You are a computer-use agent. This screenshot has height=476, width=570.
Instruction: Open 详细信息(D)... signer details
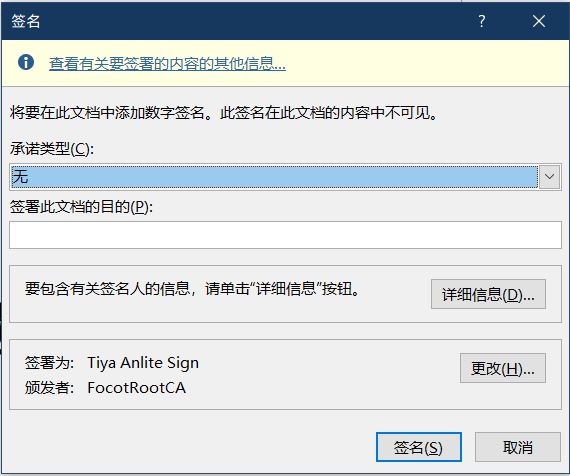coord(488,294)
